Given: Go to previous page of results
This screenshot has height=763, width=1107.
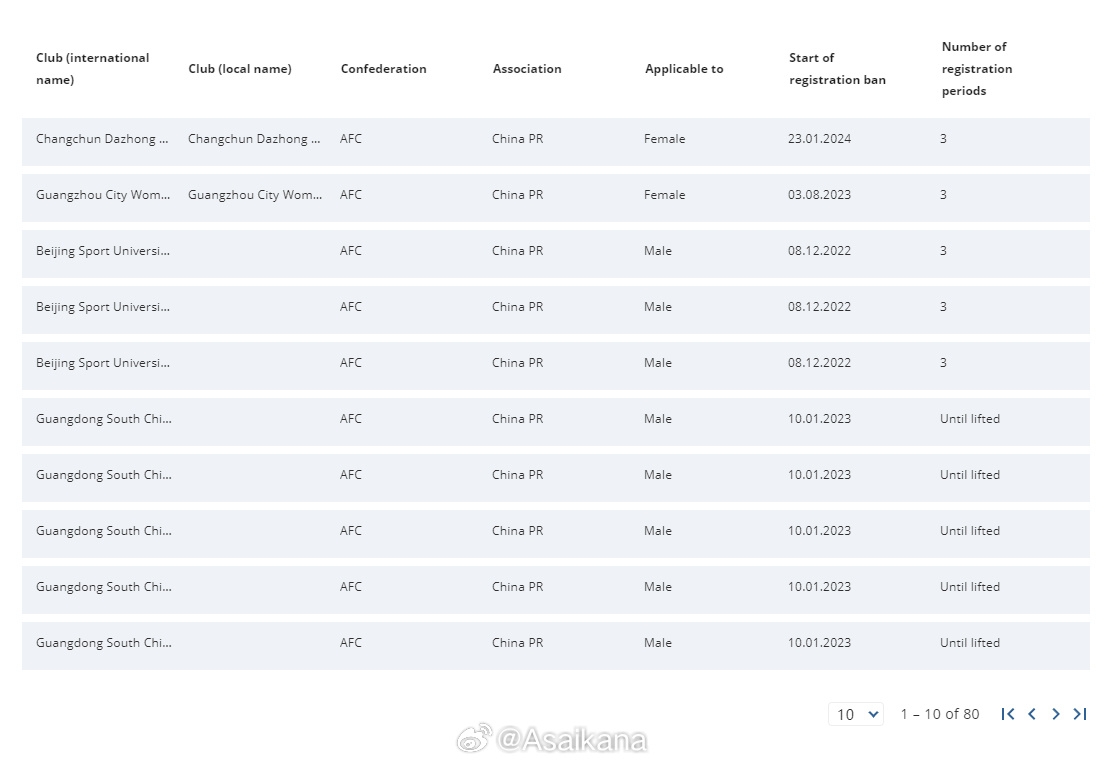Looking at the screenshot, I should tap(1031, 714).
